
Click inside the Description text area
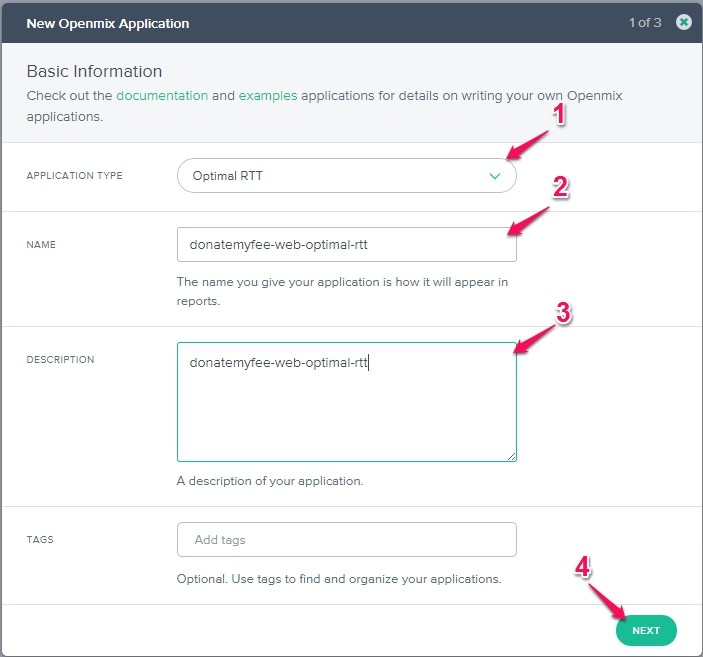pyautogui.click(x=346, y=410)
